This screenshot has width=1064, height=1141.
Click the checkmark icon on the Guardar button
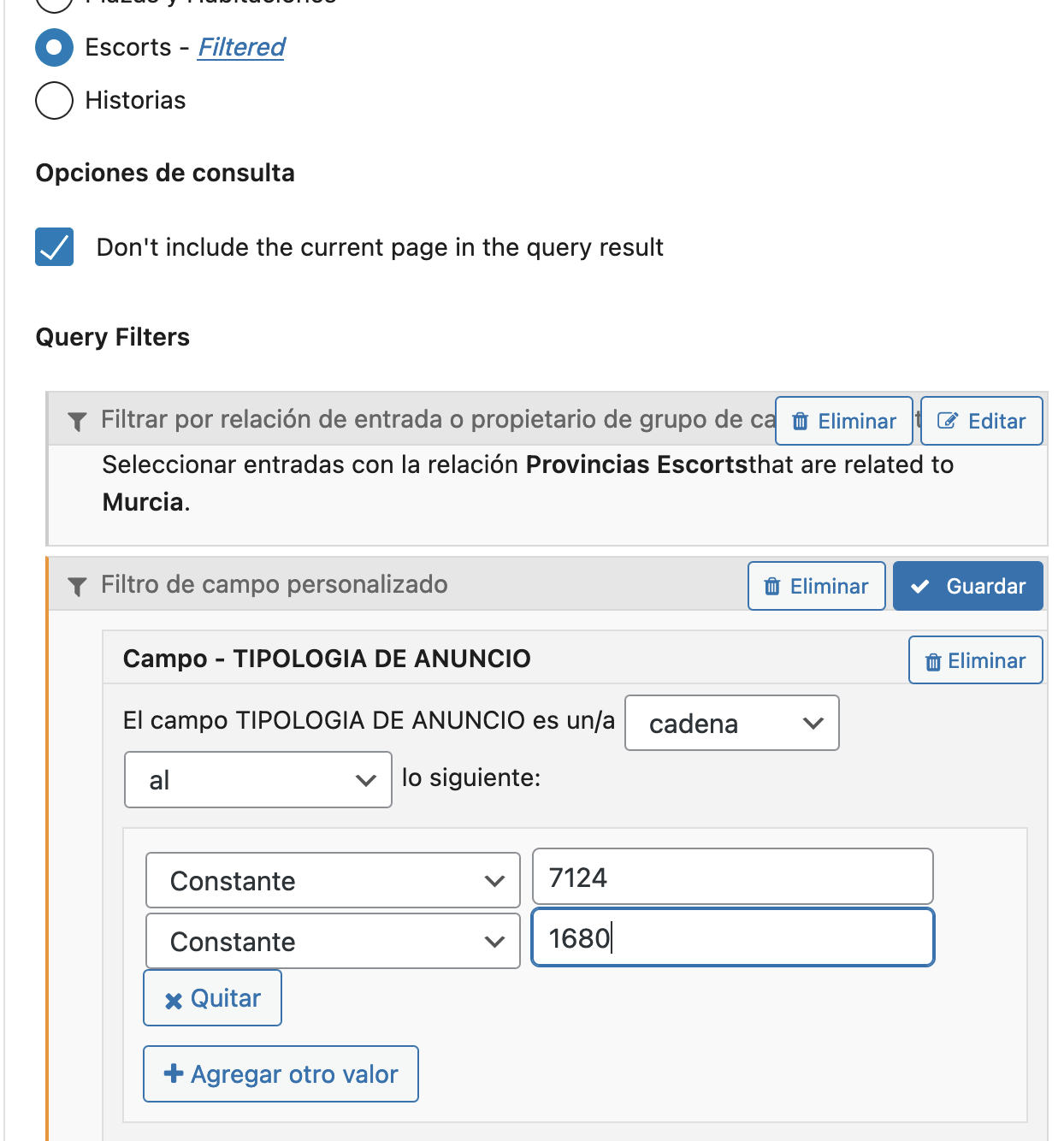click(920, 587)
